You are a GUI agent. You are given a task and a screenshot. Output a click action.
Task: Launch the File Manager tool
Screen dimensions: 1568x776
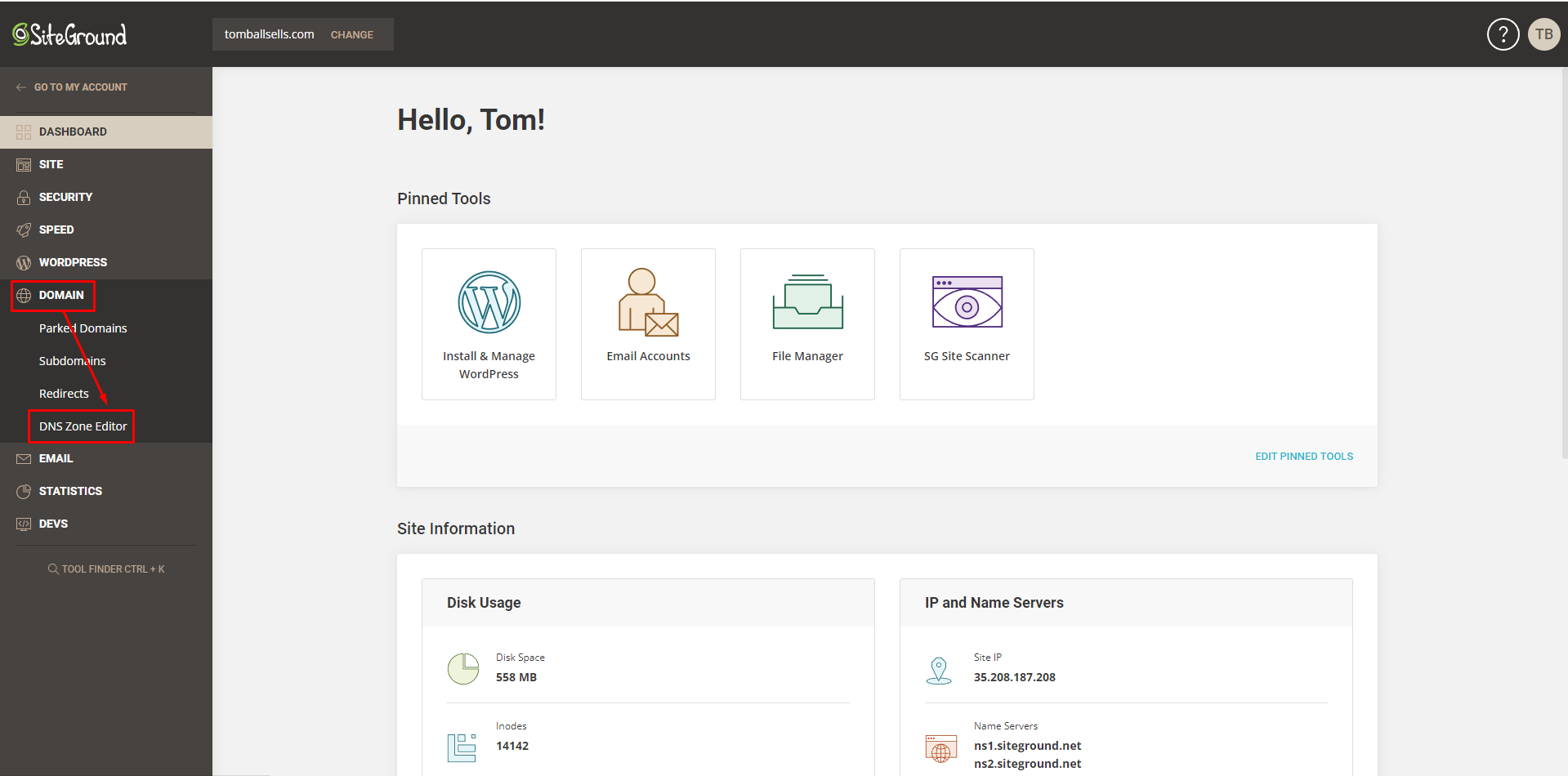[x=807, y=323]
